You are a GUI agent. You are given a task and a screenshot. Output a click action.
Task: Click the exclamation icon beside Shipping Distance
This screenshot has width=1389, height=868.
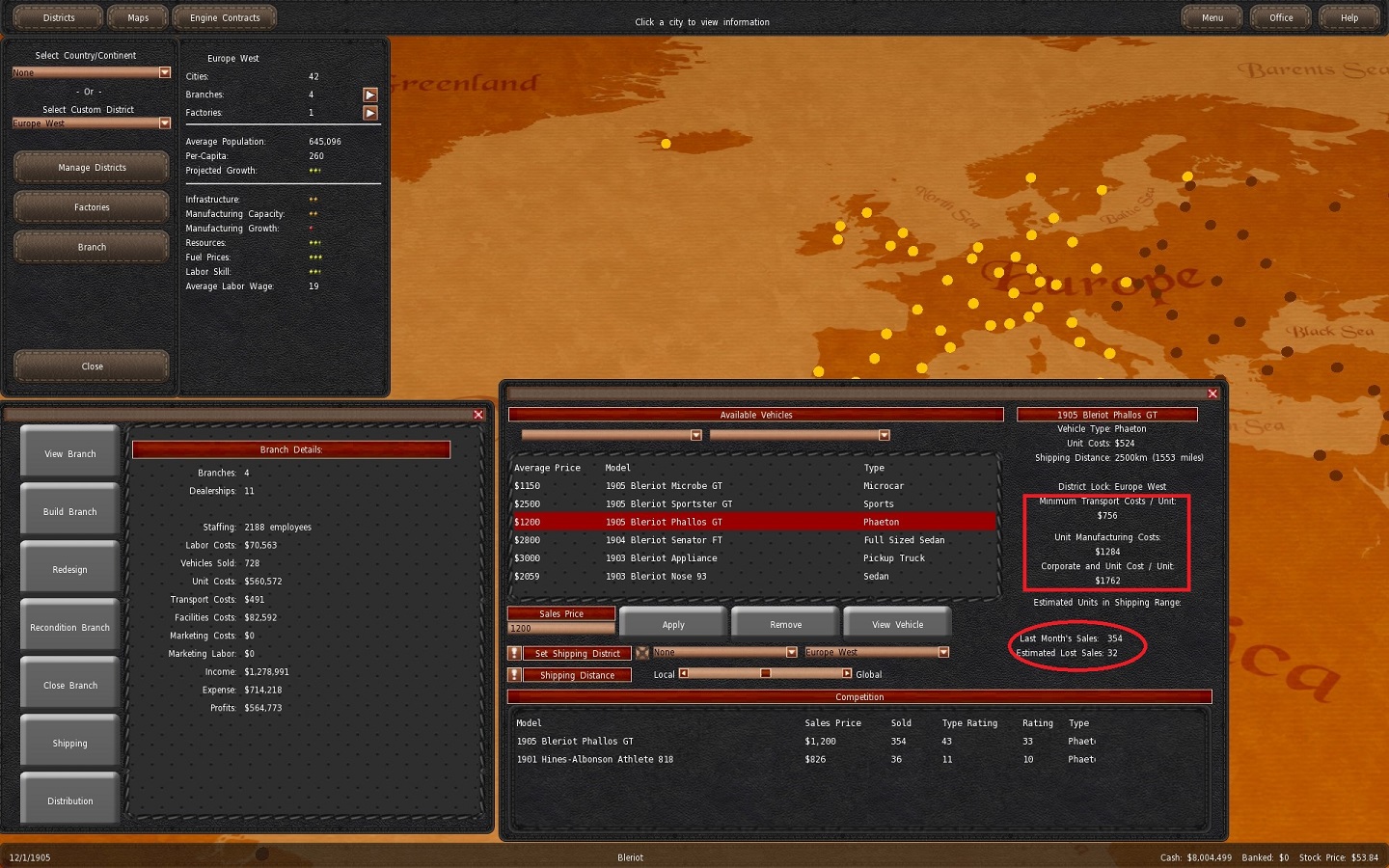[x=515, y=675]
